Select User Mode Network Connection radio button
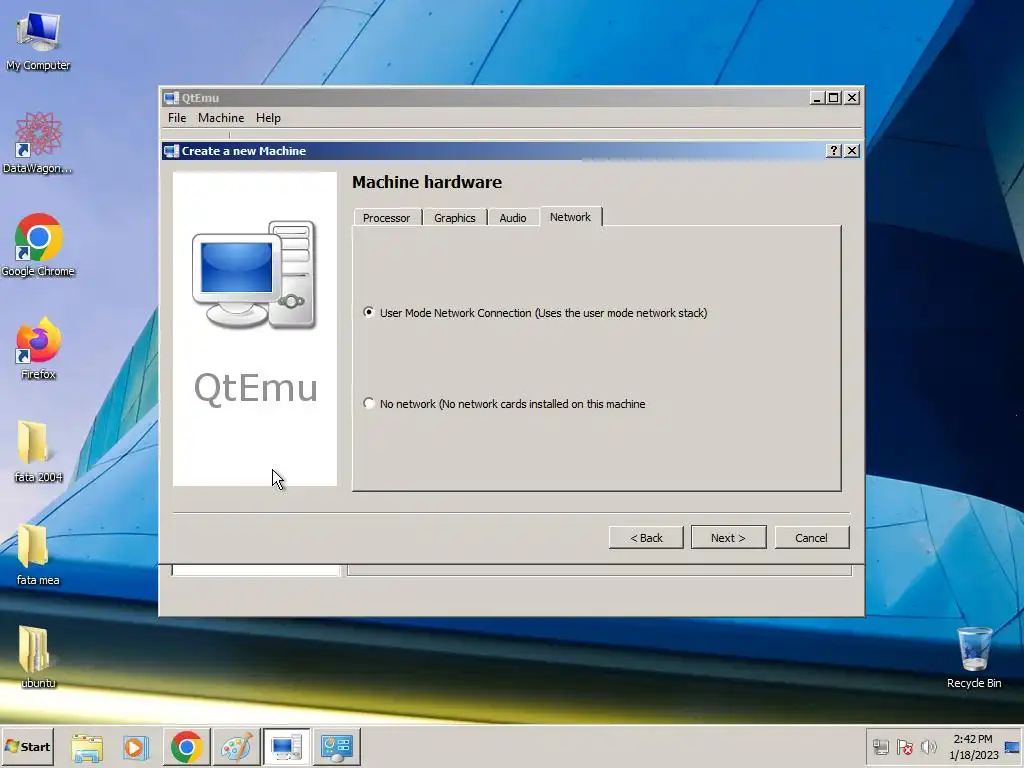Screen dimensions: 1024x768 [x=369, y=313]
